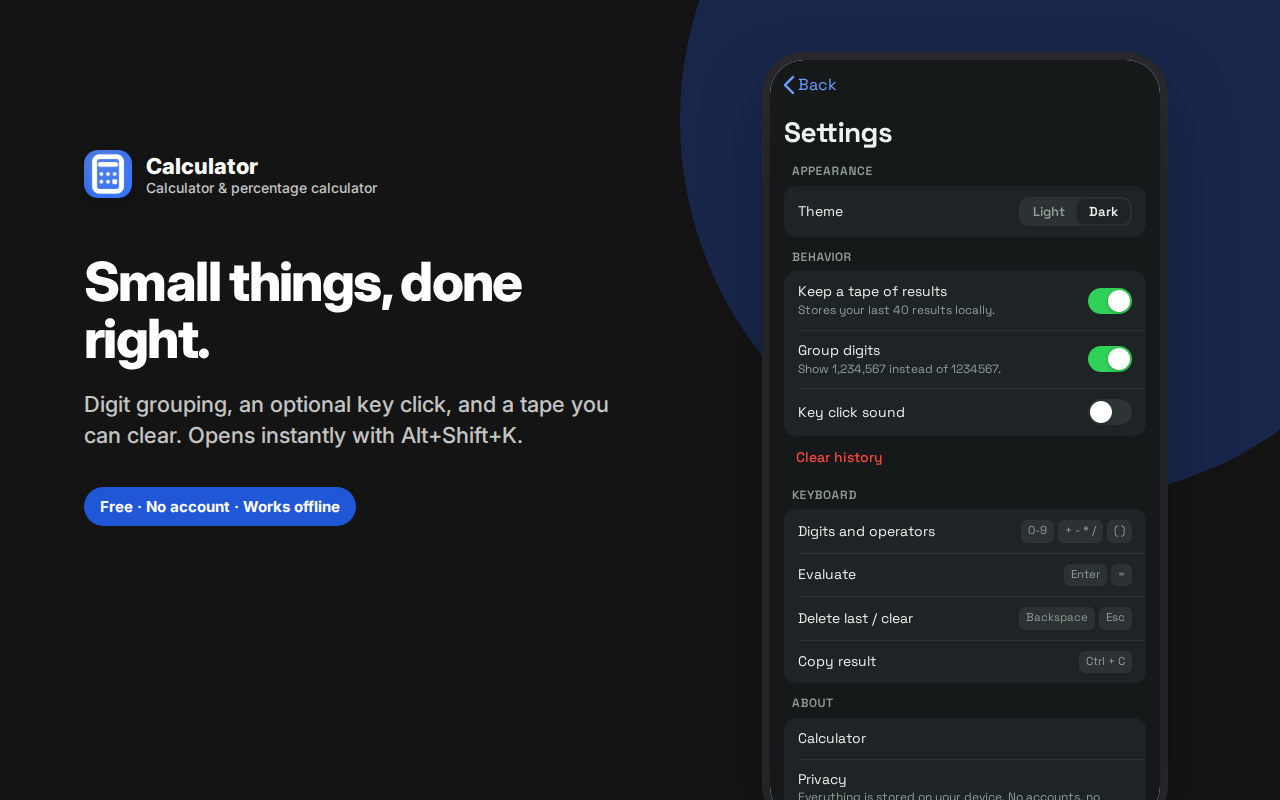
Task: Disable the Keep a tape of results switch
Action: point(1110,301)
